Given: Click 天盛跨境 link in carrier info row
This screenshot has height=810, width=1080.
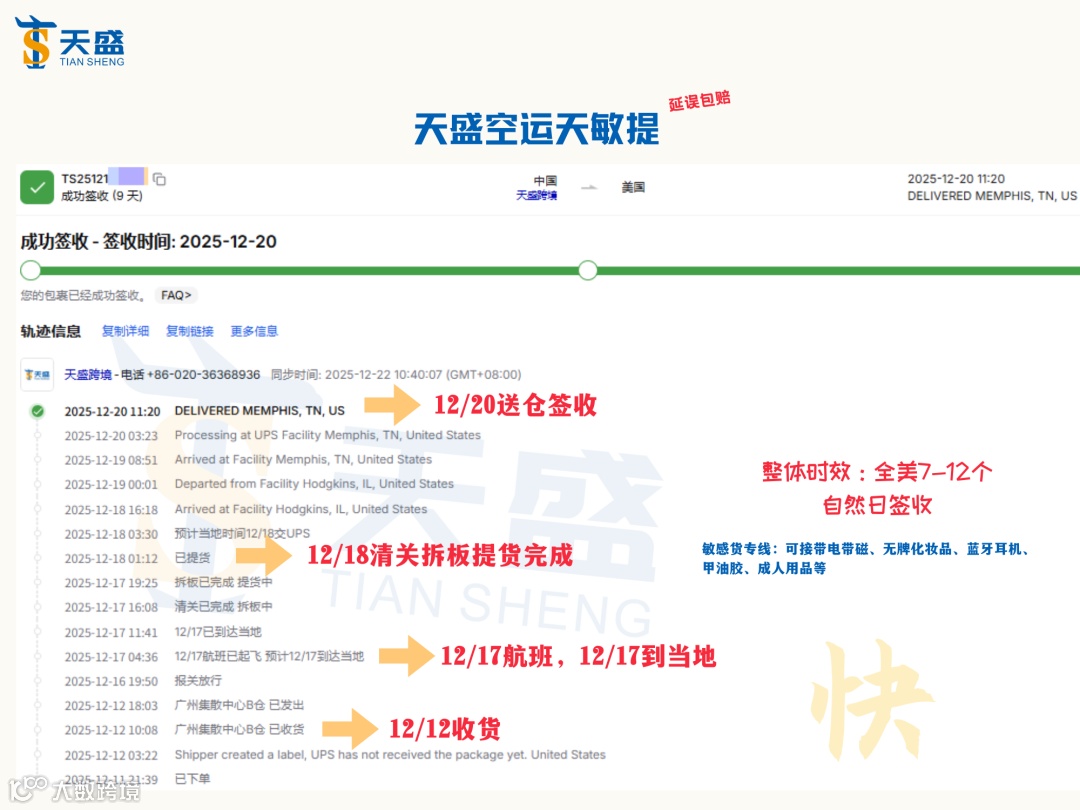Looking at the screenshot, I should pos(87,375).
